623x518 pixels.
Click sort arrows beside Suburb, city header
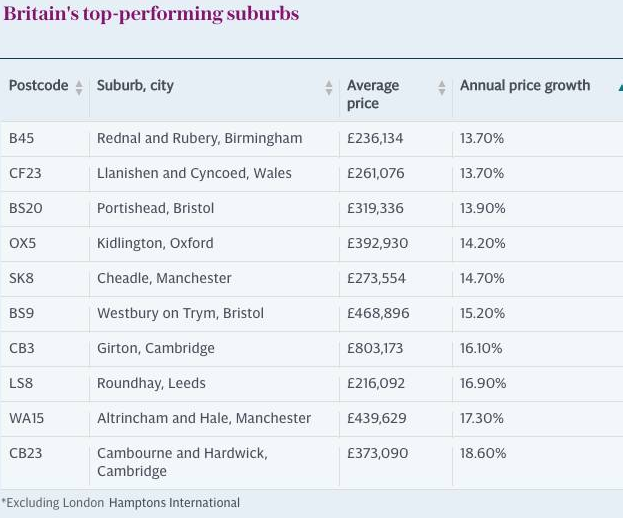(x=328, y=88)
